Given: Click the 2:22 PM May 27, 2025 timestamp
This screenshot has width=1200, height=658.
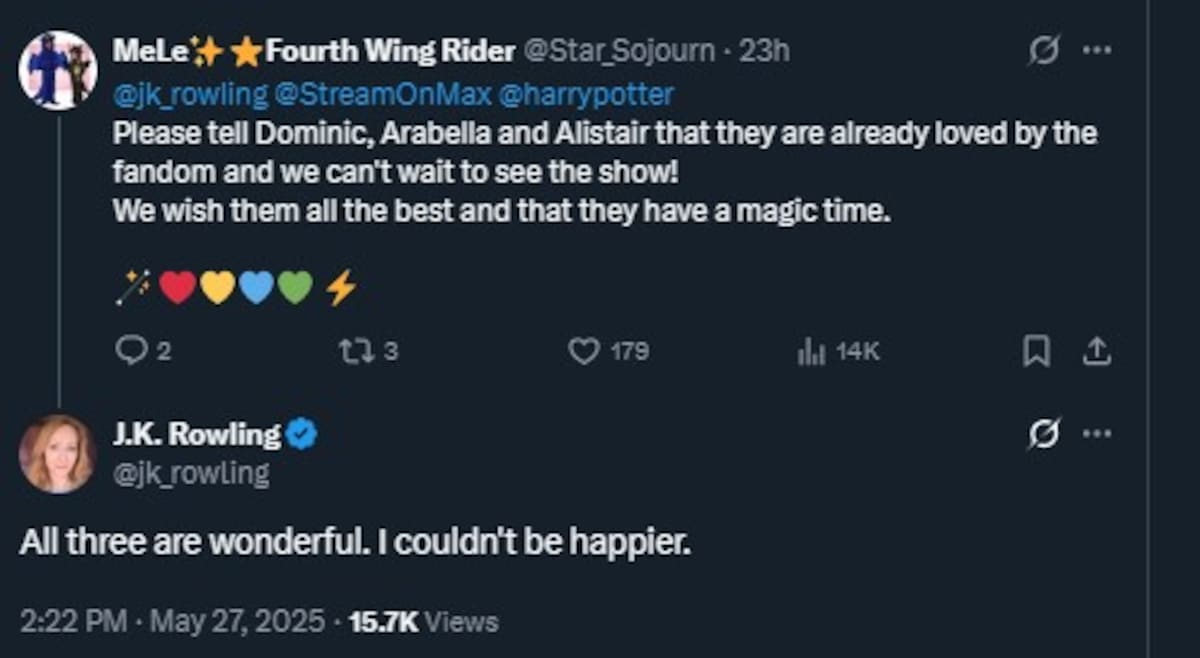Looking at the screenshot, I should click(x=172, y=621).
